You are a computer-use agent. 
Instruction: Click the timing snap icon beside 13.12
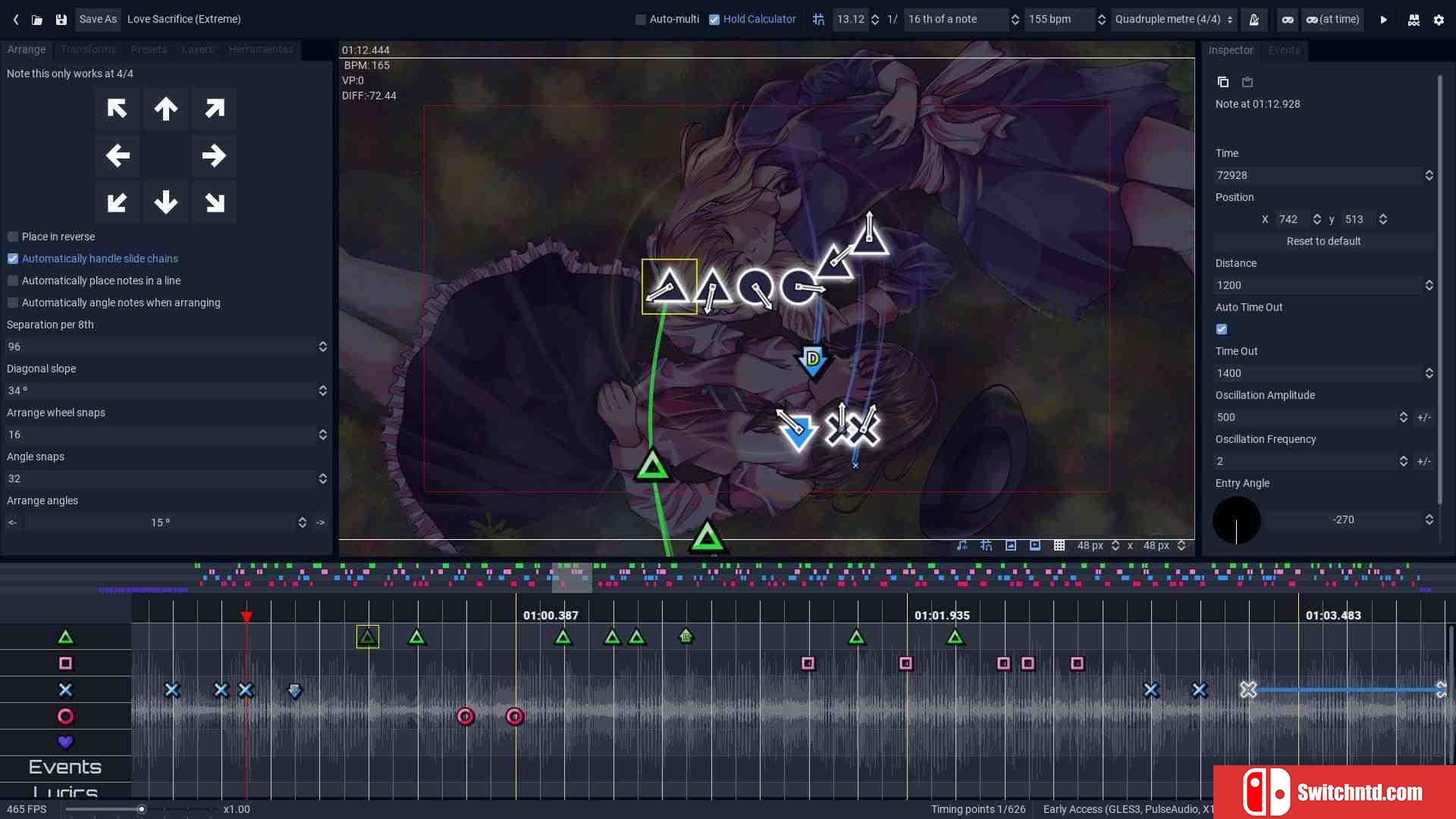[818, 20]
